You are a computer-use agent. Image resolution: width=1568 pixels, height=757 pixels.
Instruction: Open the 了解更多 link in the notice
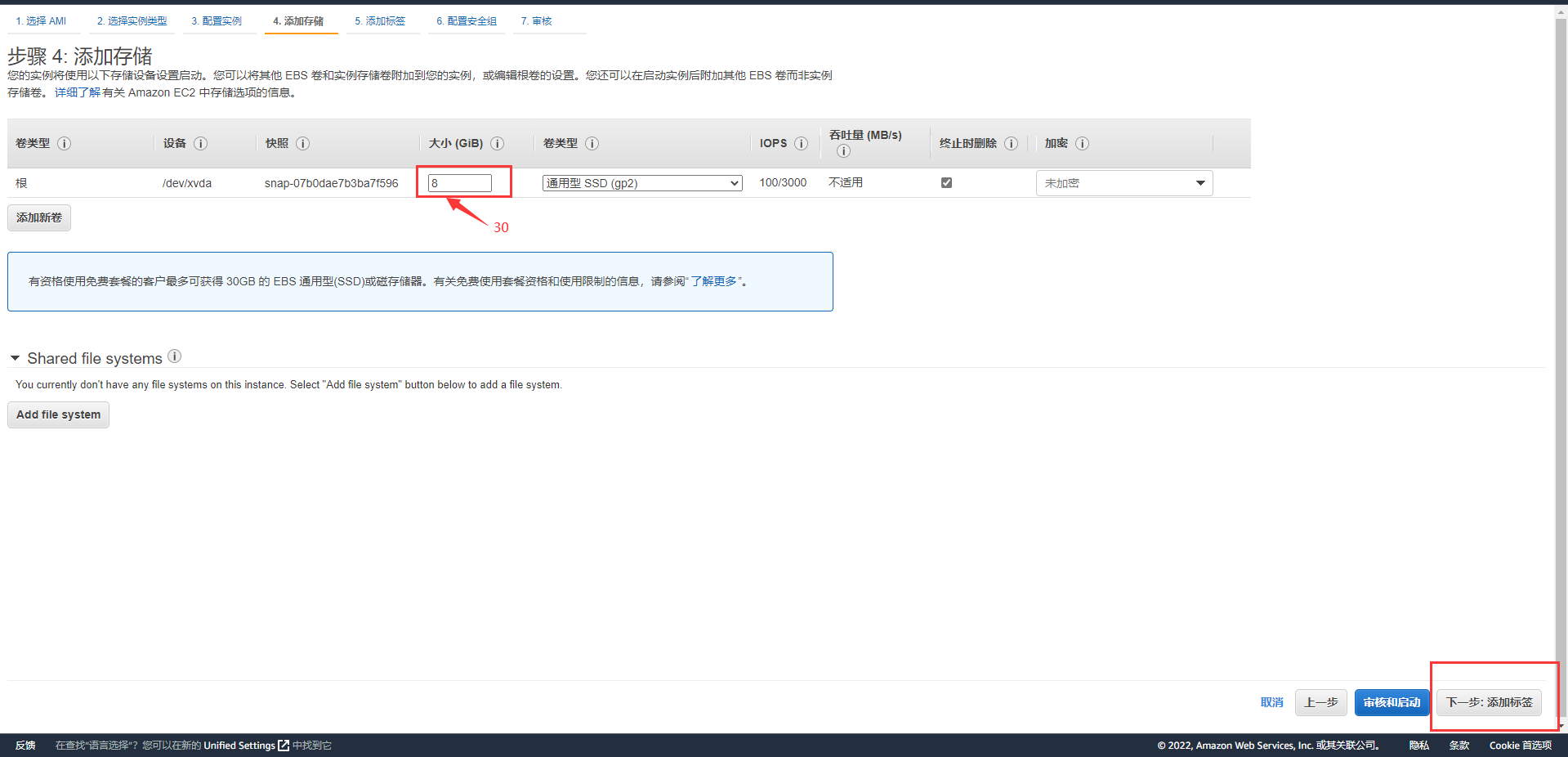[713, 281]
